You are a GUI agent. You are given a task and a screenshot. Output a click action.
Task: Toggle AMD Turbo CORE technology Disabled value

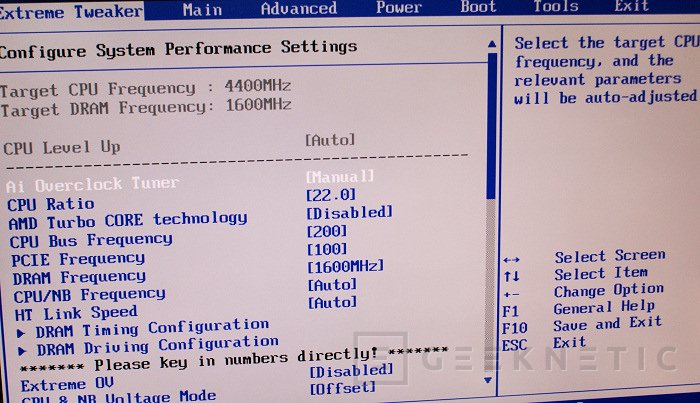tap(350, 212)
